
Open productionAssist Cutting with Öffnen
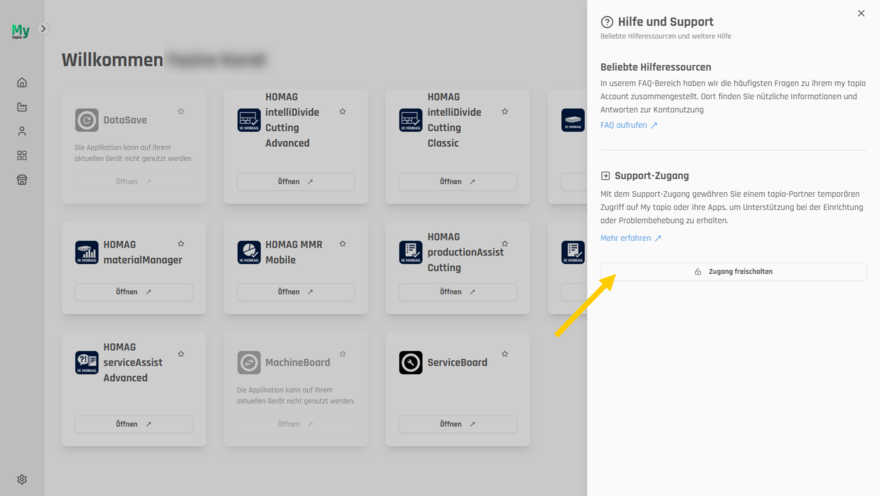pos(458,292)
